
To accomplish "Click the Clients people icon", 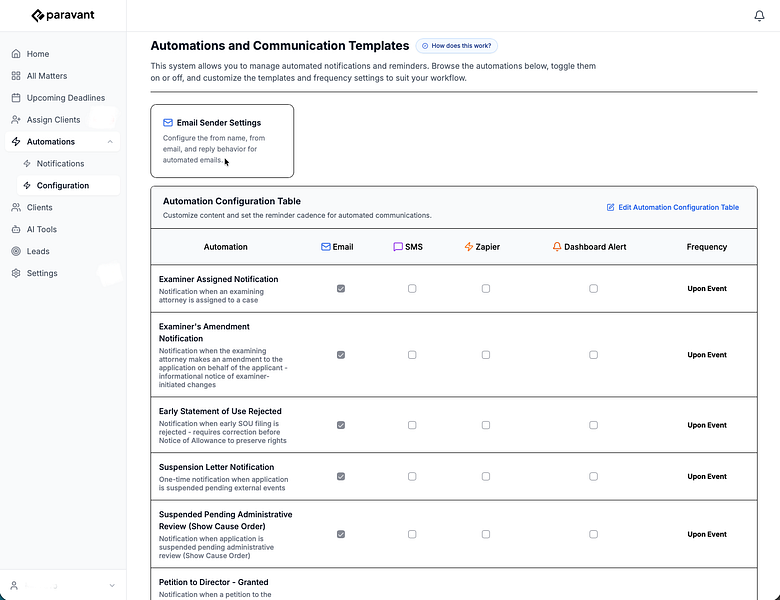I will (x=16, y=207).
